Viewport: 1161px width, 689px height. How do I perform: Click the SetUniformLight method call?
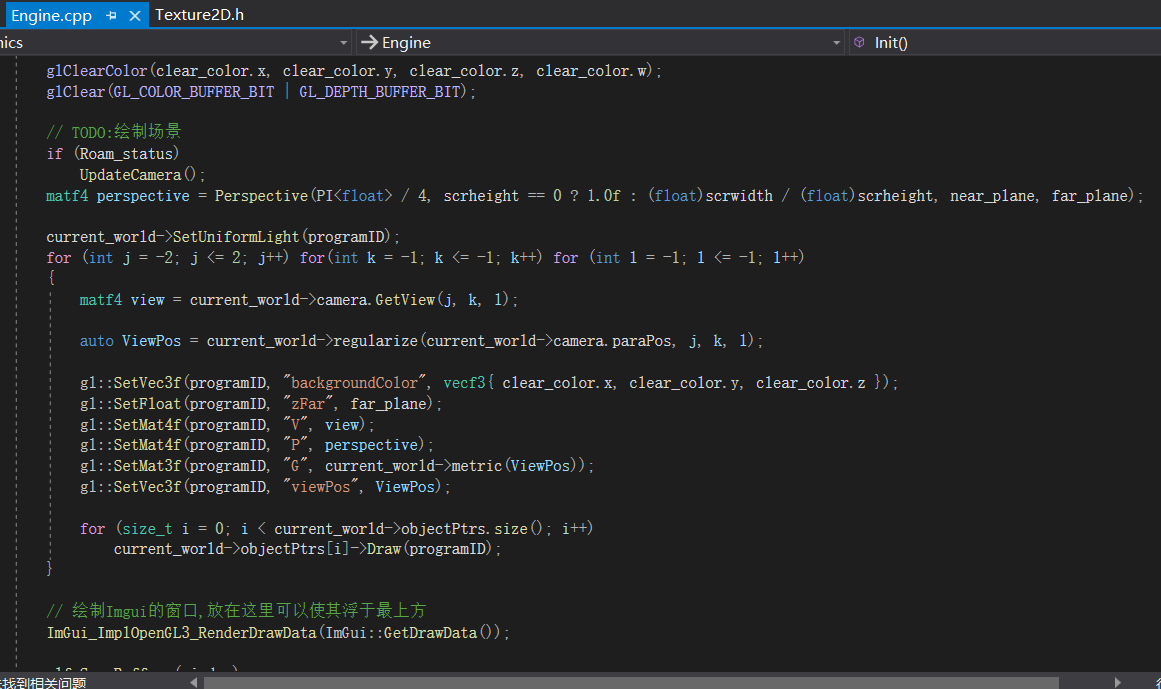point(235,237)
